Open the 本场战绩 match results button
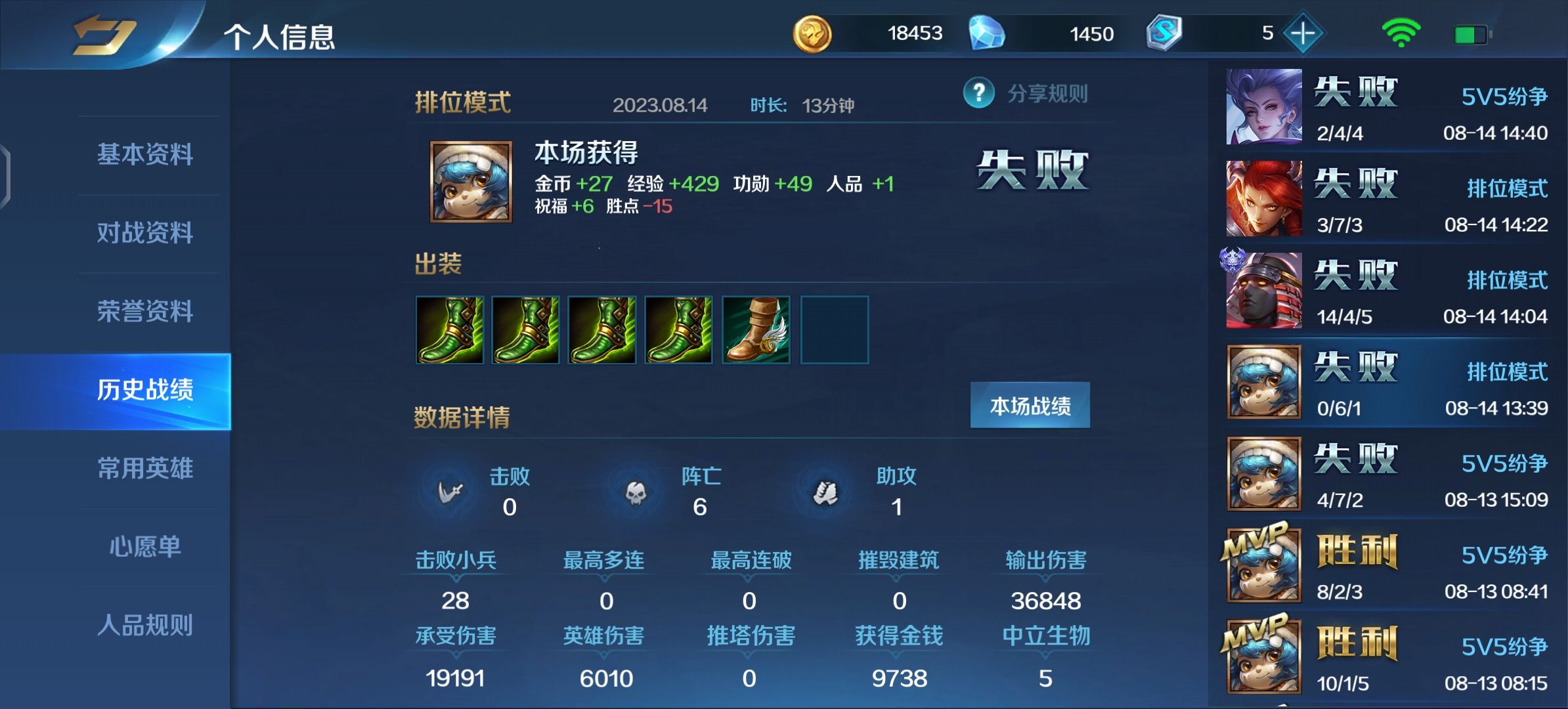Image resolution: width=1568 pixels, height=709 pixels. click(1030, 406)
